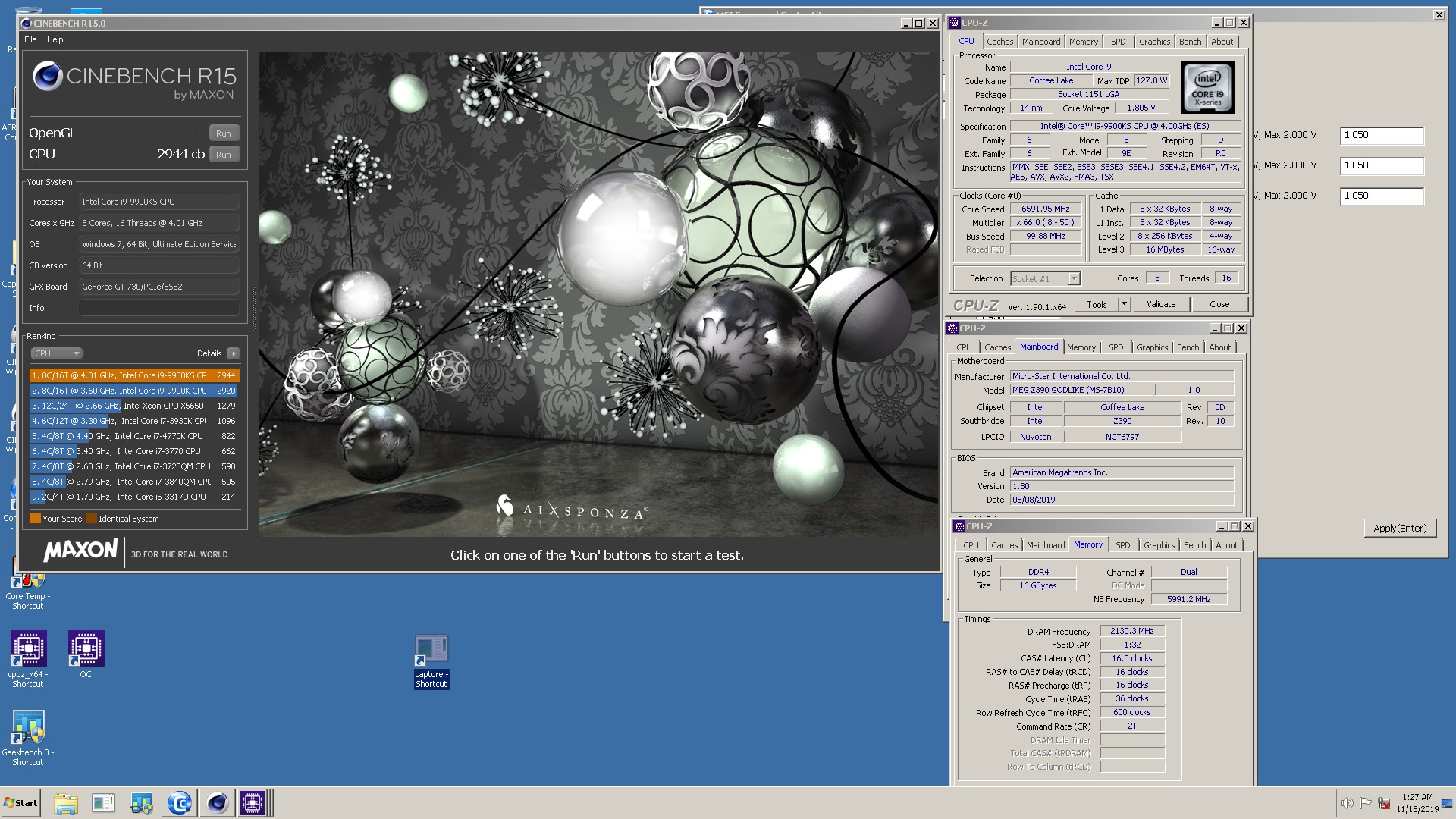Open SPD tab in middle CPU-Z window
1456x819 pixels.
pyautogui.click(x=1116, y=347)
